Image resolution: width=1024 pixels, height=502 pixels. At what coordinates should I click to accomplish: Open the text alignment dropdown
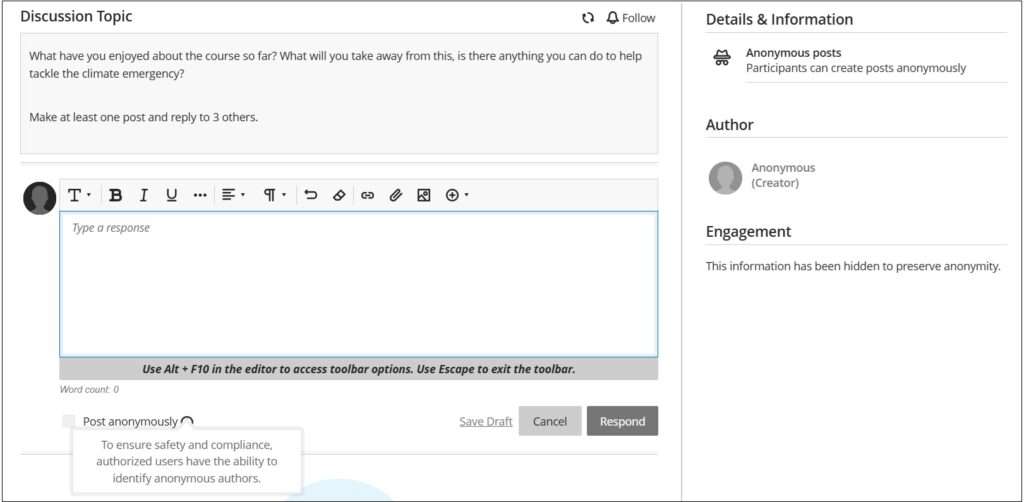(233, 195)
